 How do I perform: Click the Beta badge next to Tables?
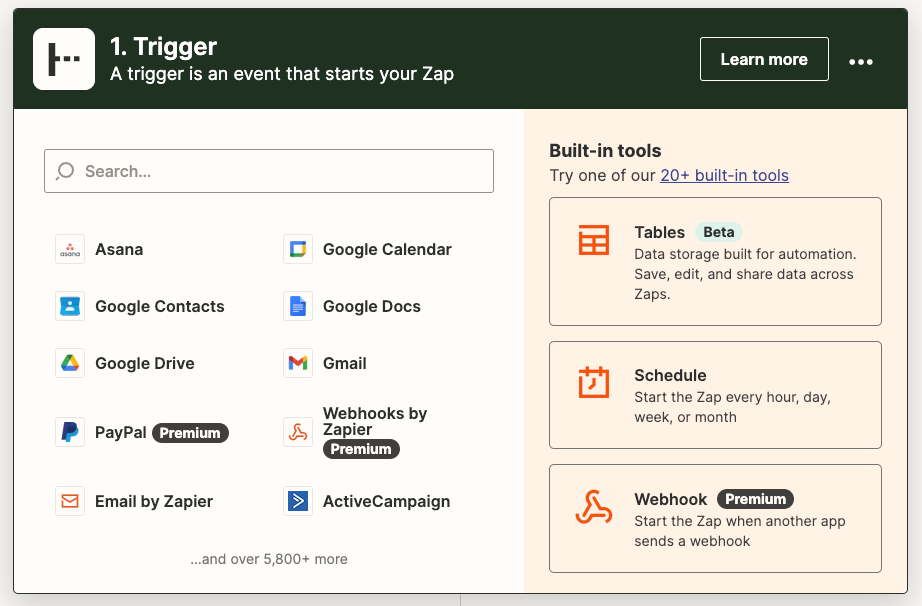point(719,232)
